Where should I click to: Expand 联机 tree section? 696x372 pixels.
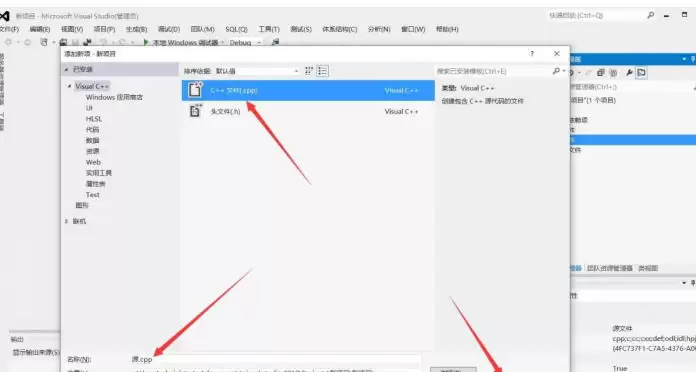pyautogui.click(x=67, y=221)
